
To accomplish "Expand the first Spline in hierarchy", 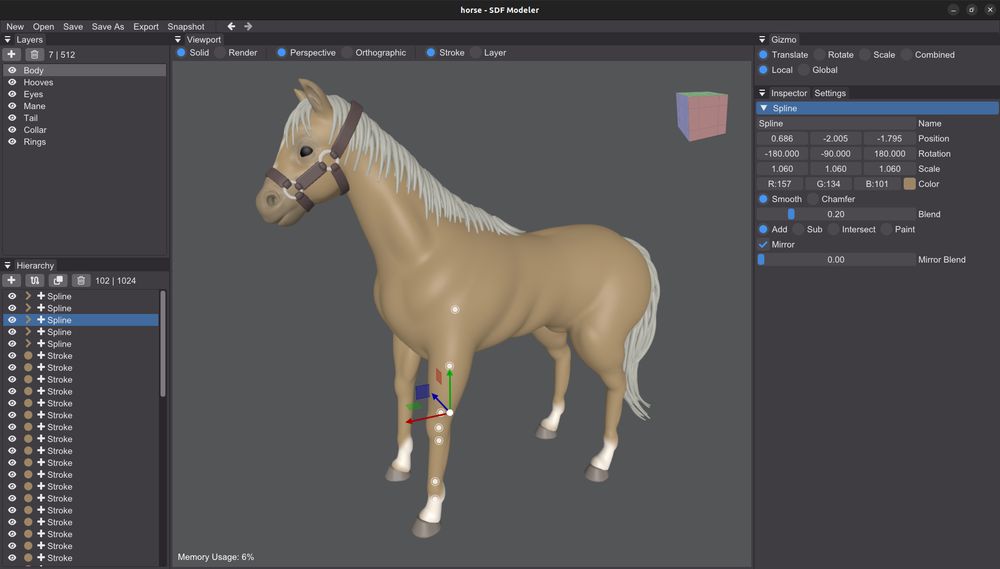I will point(28,296).
